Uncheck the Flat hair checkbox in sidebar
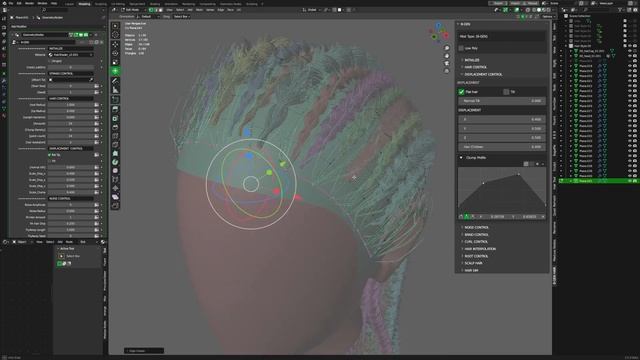The height and width of the screenshot is (360, 640). pos(461,92)
